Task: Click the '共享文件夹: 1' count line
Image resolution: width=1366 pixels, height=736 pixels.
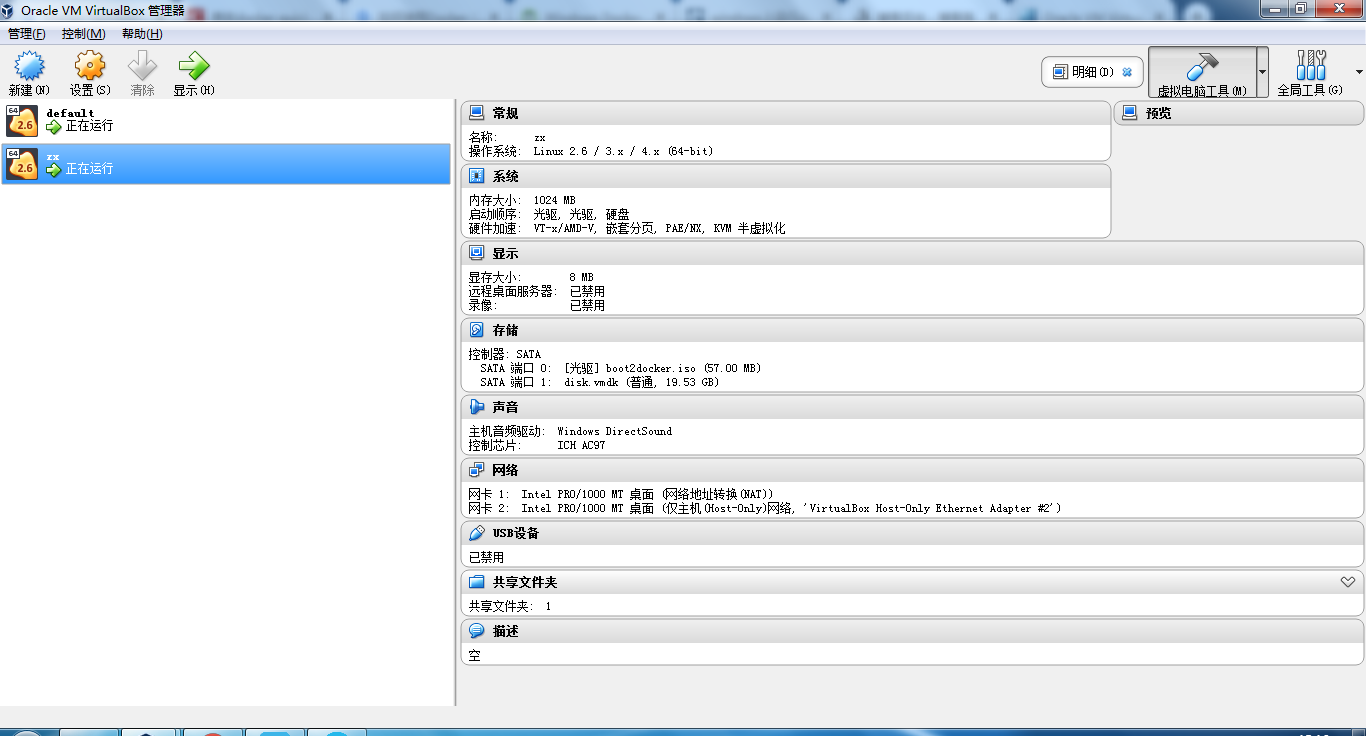Action: 510,606
